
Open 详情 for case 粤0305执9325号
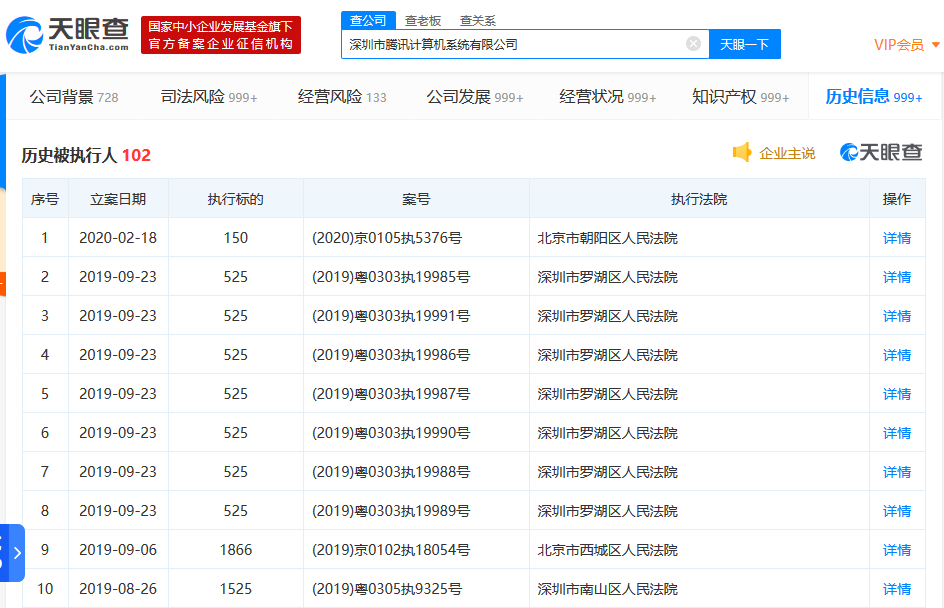(896, 589)
